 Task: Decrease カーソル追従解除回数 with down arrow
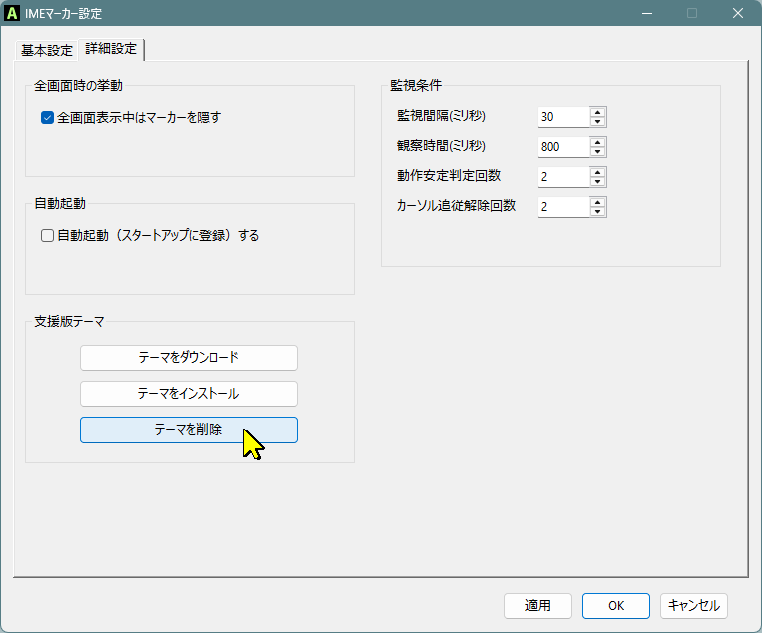point(597,212)
